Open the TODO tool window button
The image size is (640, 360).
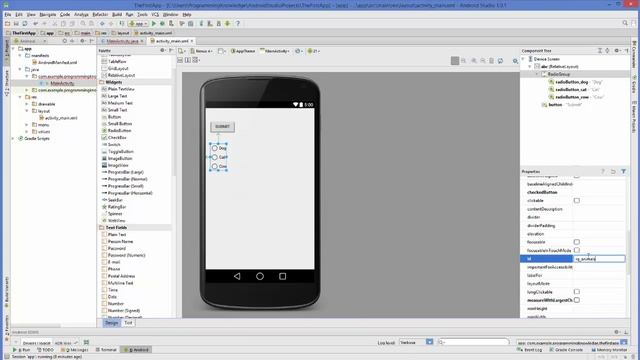click(45, 350)
